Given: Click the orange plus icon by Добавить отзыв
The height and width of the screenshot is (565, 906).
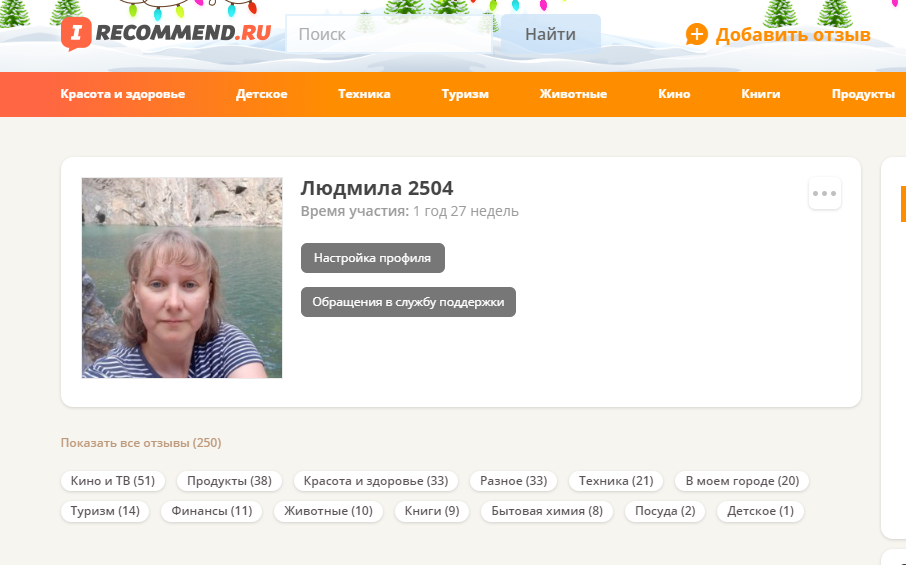Looking at the screenshot, I should click(x=697, y=35).
